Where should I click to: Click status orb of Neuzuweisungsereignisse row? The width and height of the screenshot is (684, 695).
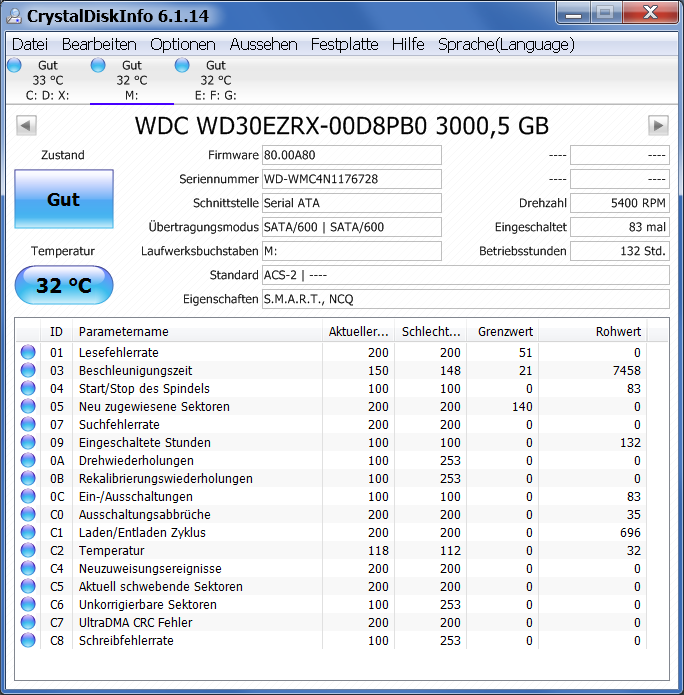tap(28, 569)
